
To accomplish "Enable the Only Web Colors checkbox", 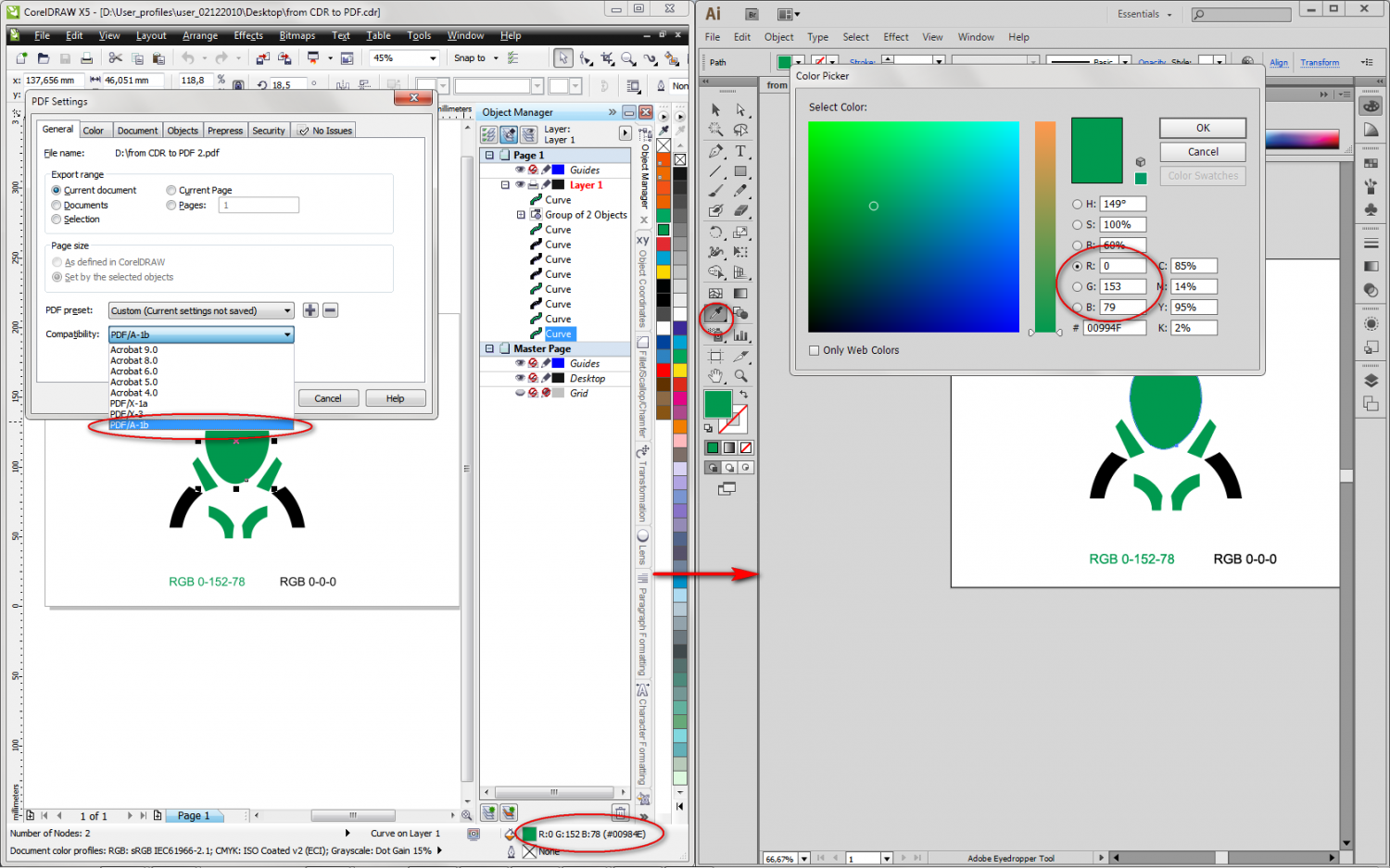I will click(x=815, y=350).
